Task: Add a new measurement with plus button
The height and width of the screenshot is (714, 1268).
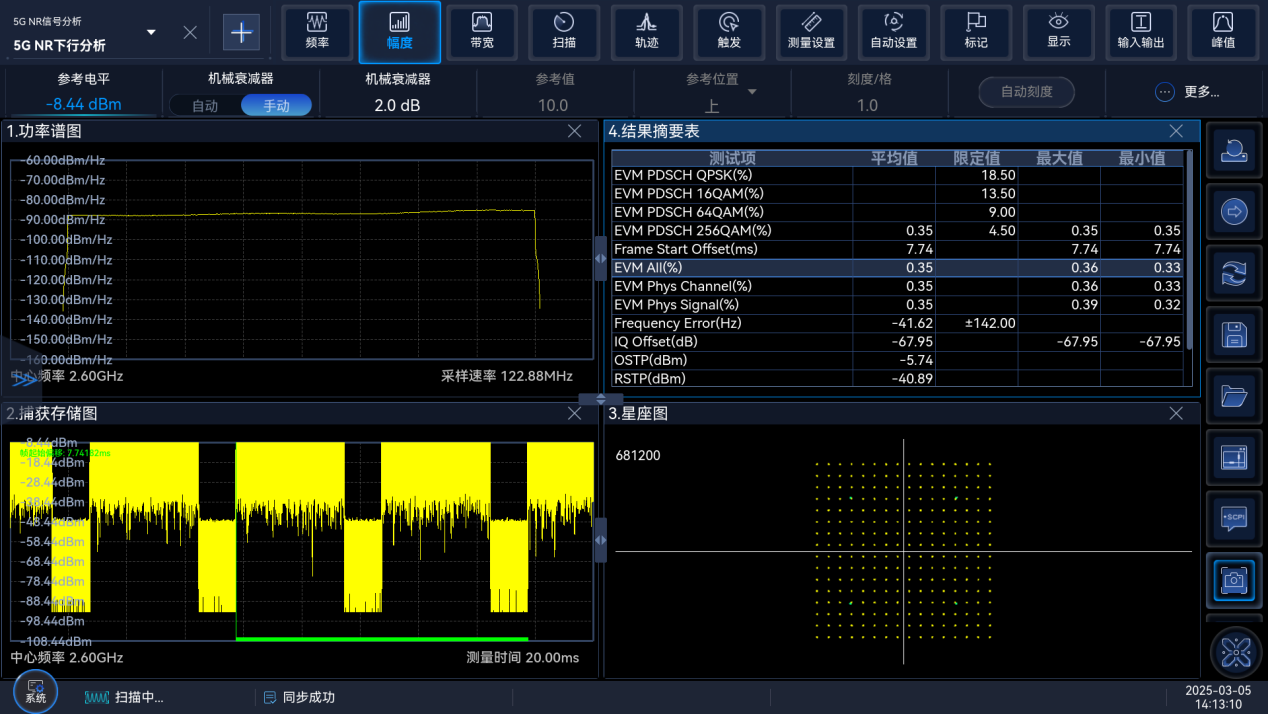Action: click(x=241, y=32)
